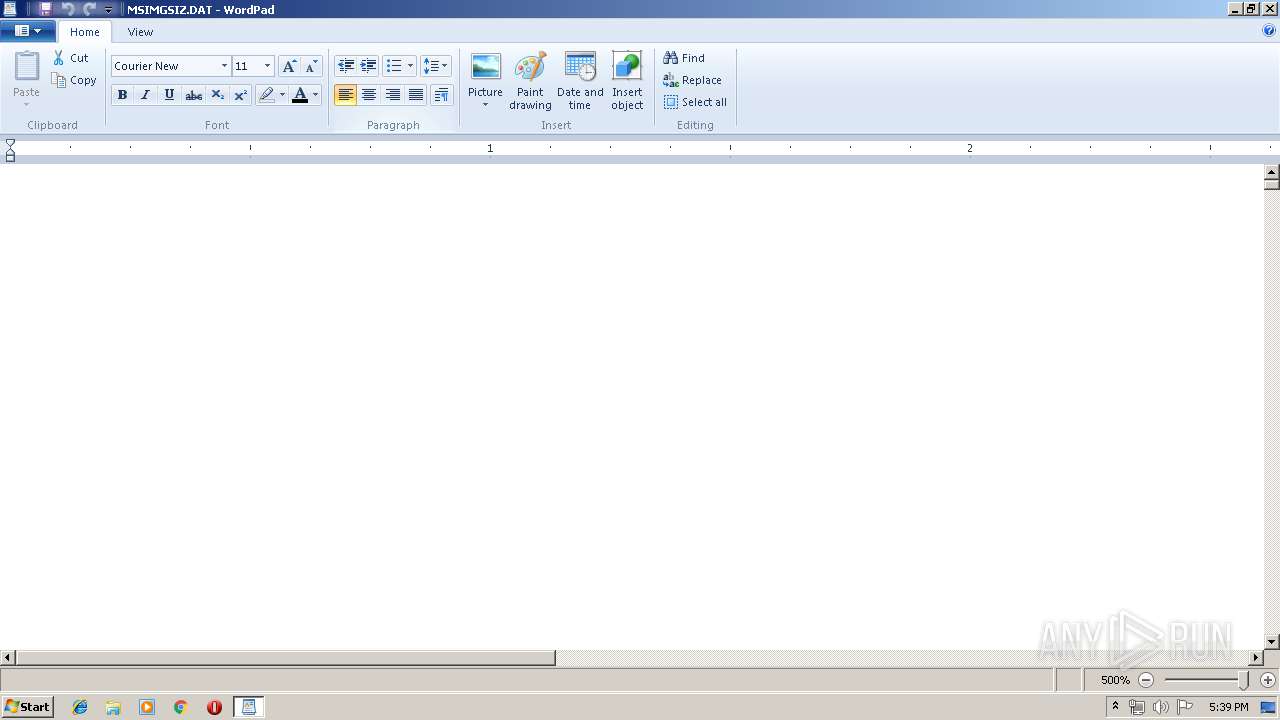Align text left

click(345, 95)
